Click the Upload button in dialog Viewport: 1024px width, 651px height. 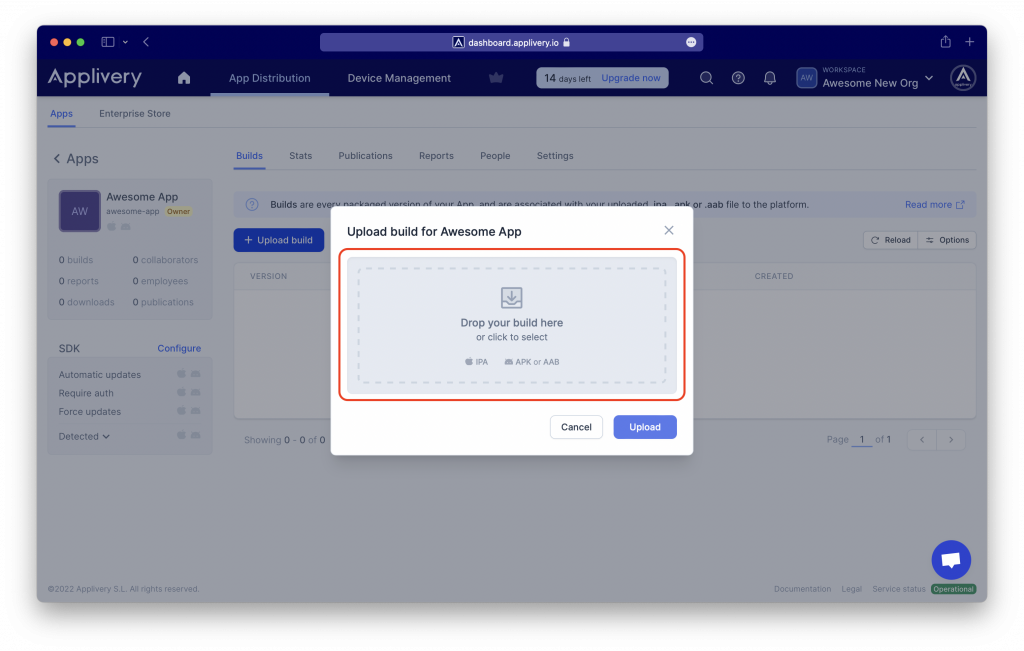pyautogui.click(x=645, y=427)
